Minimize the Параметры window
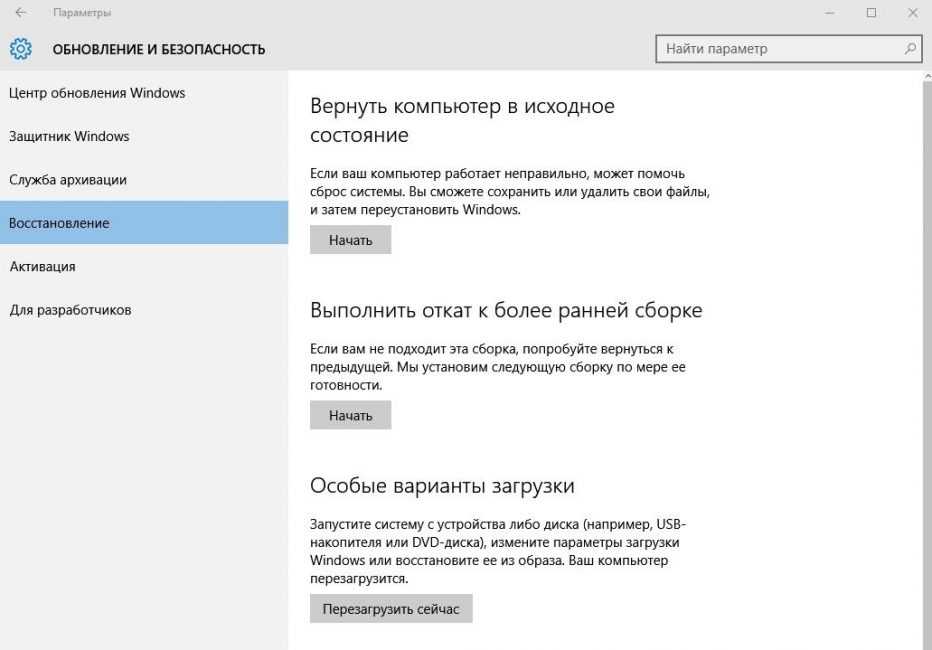The image size is (932, 650). coord(831,13)
